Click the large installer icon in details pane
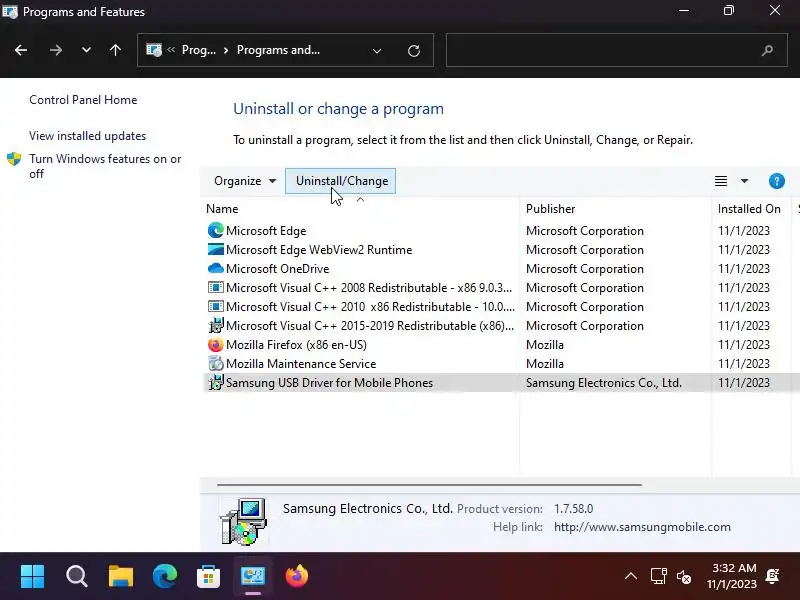Screen dimensions: 800x600 243,521
